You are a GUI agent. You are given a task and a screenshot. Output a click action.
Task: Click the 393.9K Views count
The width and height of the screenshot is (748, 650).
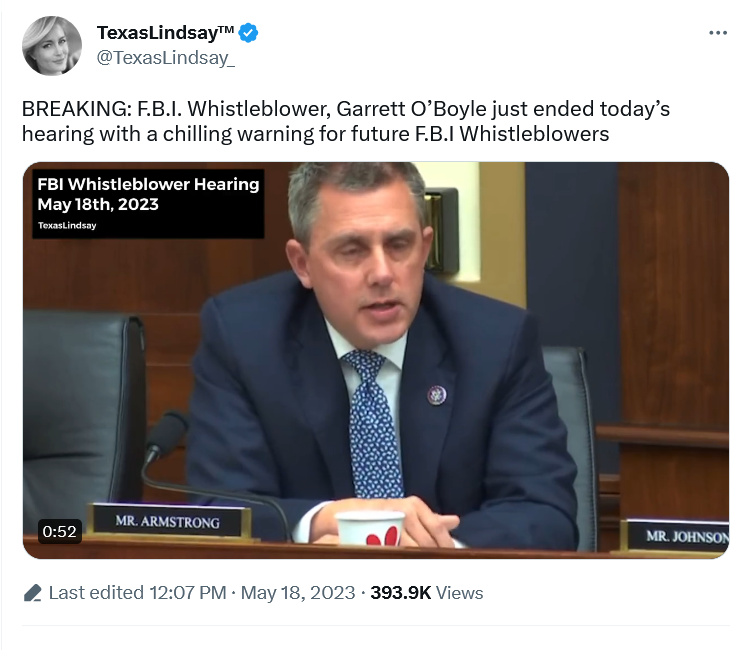coord(427,593)
